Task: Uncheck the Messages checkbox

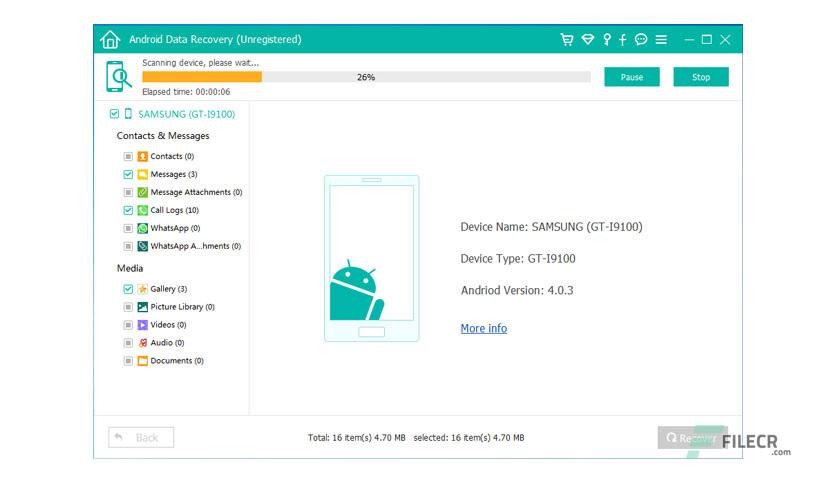Action: (128, 174)
